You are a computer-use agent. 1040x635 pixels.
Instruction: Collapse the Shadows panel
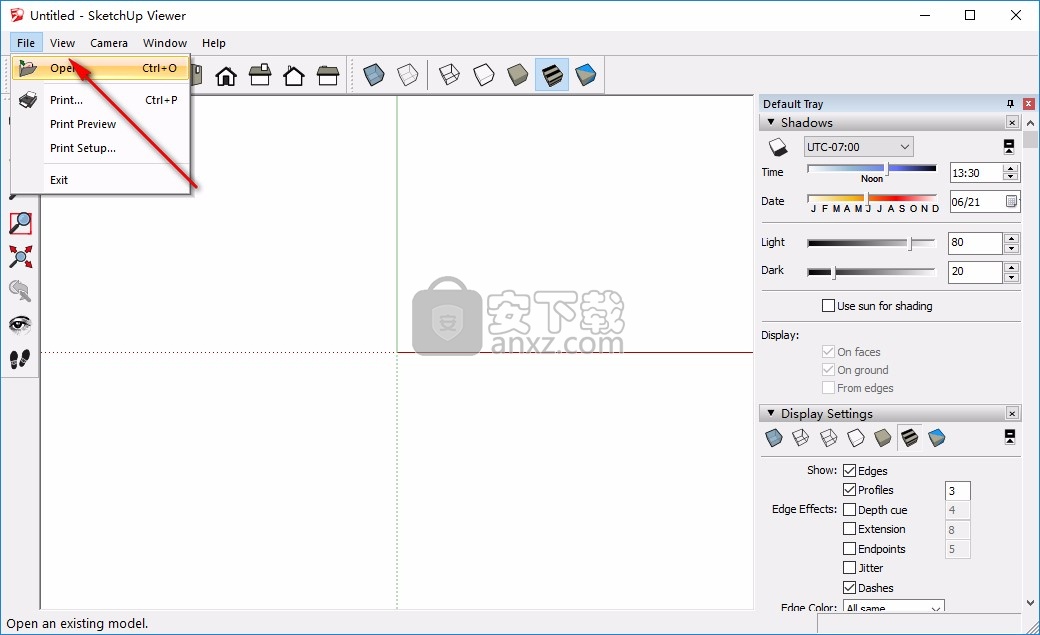point(771,122)
